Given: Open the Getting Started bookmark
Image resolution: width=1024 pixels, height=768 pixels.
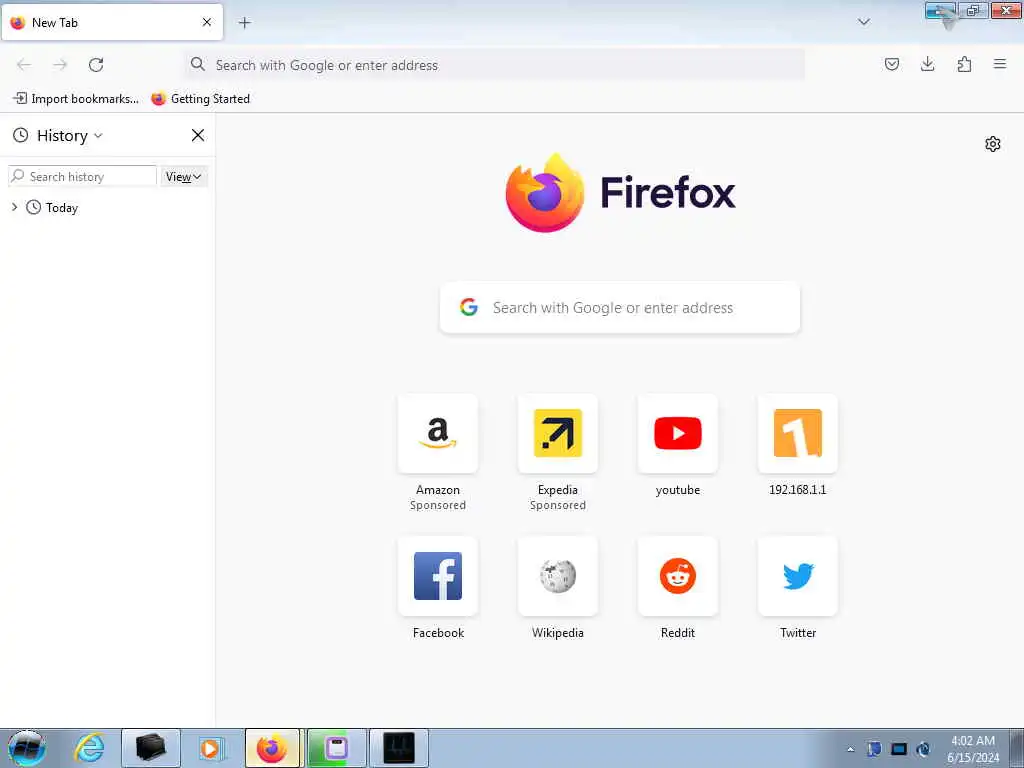Looking at the screenshot, I should [200, 99].
